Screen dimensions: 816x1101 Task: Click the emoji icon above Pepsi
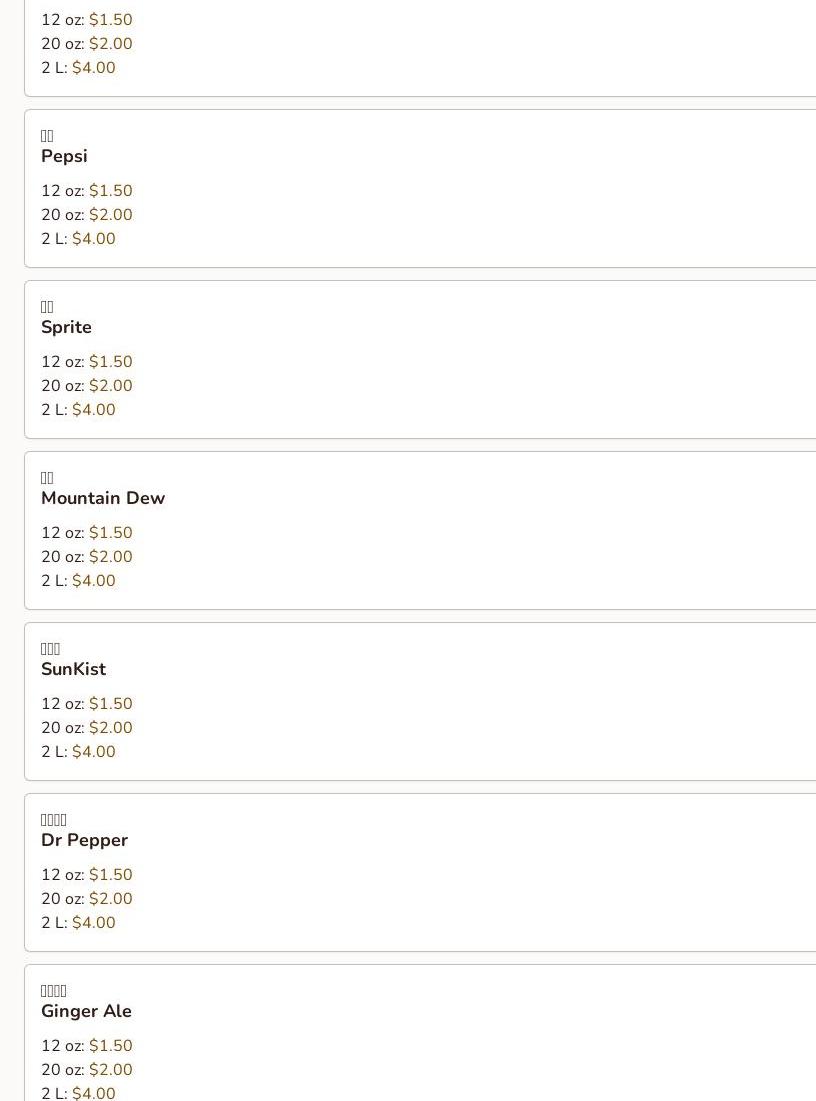click(x=47, y=136)
